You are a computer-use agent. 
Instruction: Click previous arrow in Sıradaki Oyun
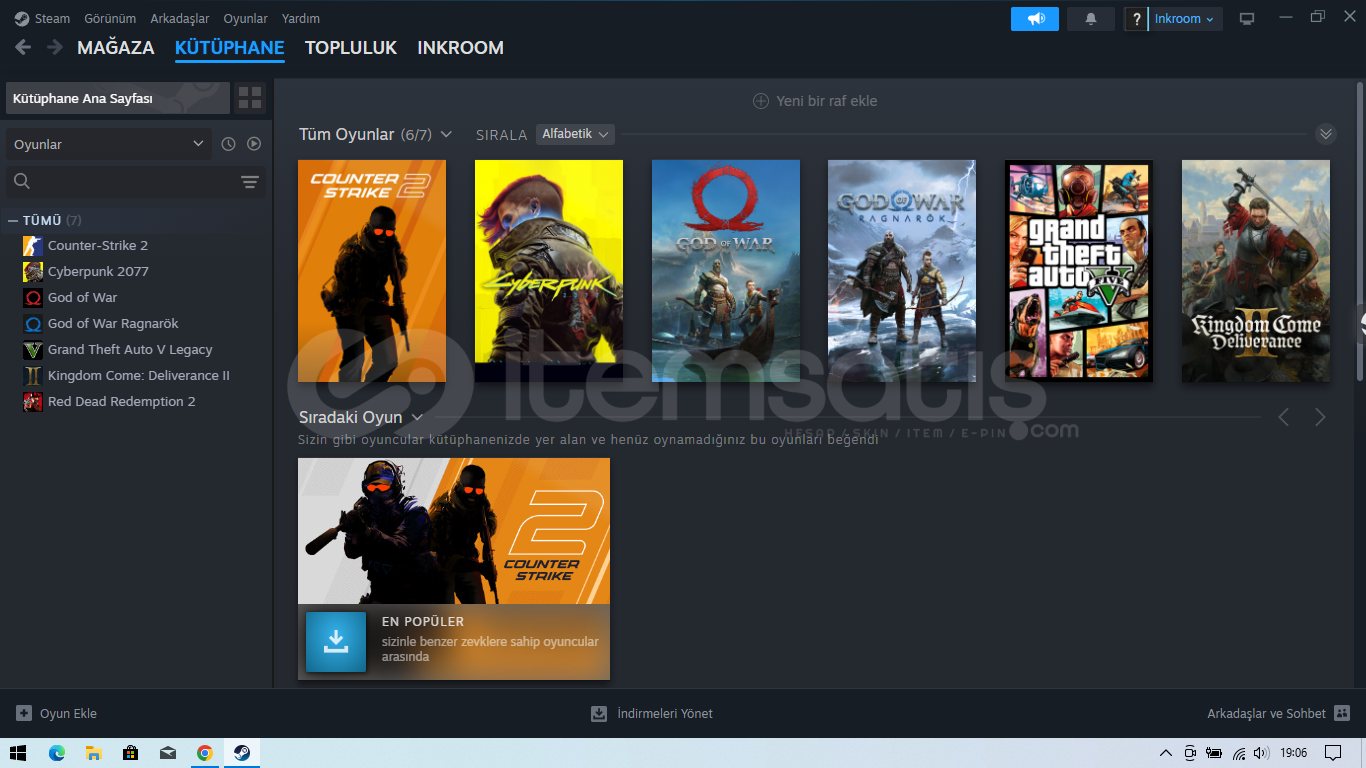[1284, 417]
